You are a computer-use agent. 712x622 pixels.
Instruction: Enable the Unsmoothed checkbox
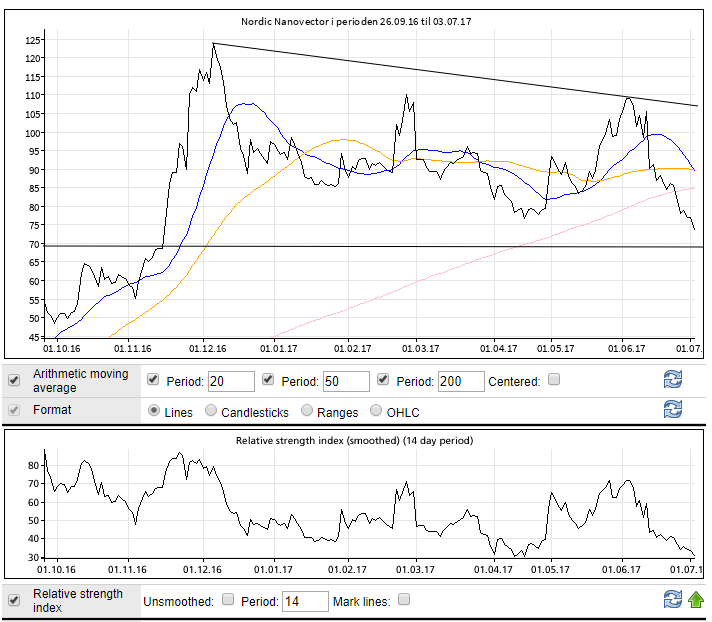[228, 599]
